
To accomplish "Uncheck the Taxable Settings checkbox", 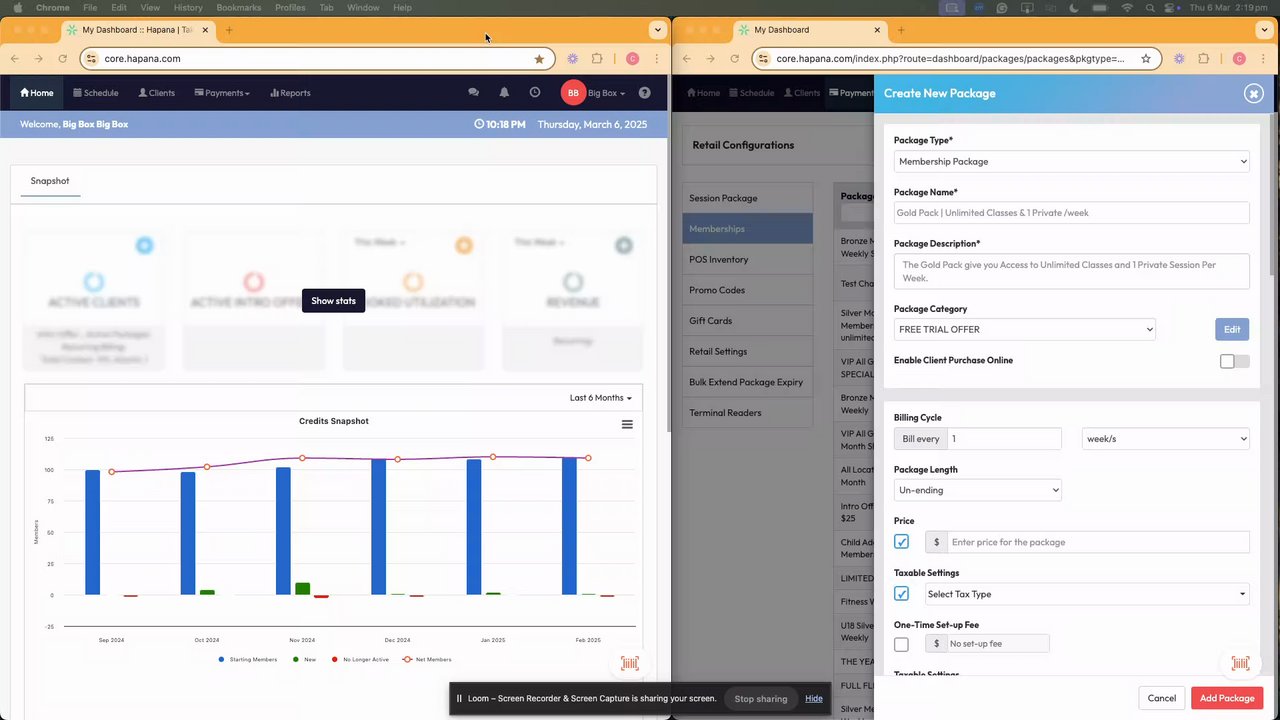I will [901, 594].
